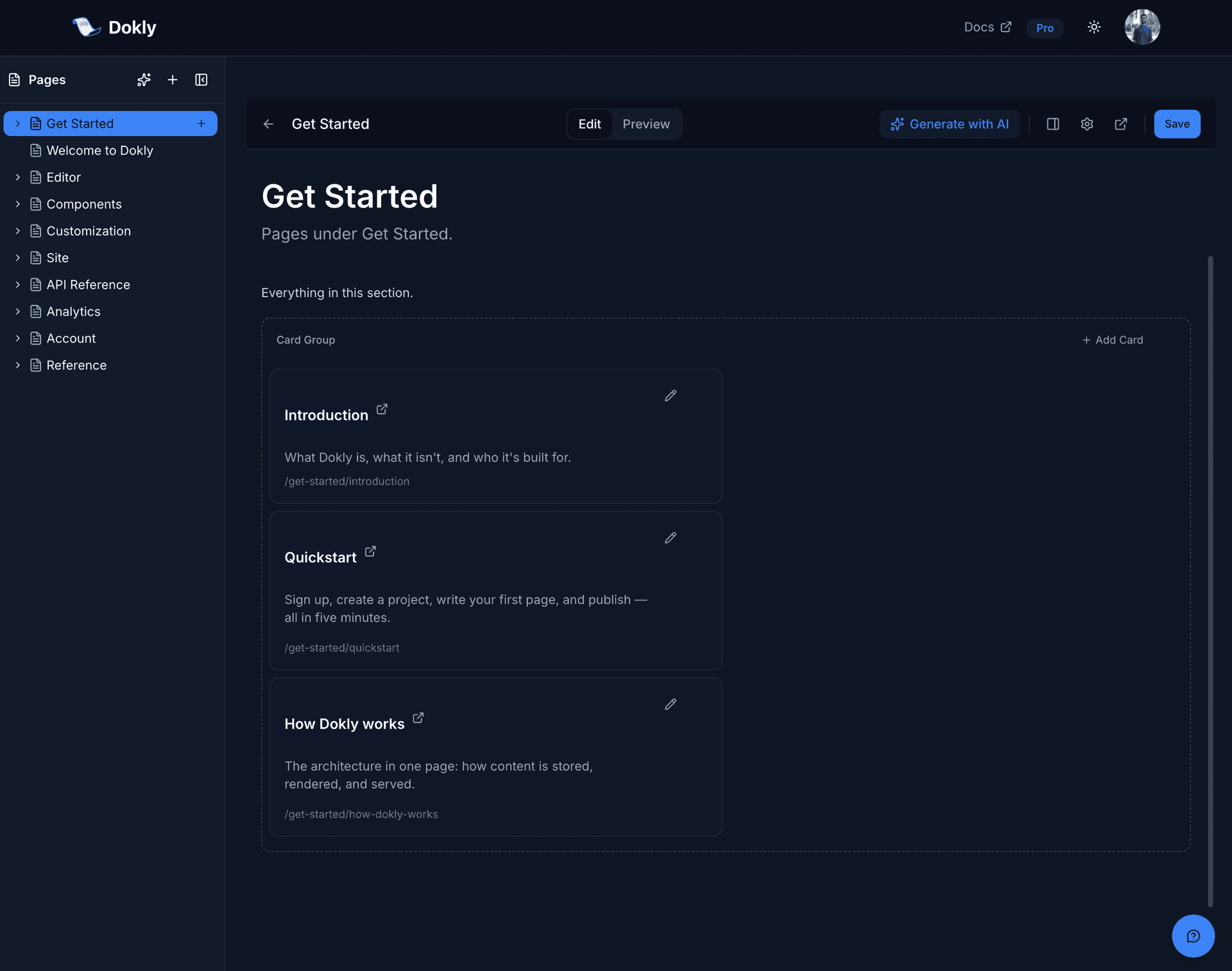Select the Account page in the tree
This screenshot has width=1232, height=971.
tap(71, 338)
